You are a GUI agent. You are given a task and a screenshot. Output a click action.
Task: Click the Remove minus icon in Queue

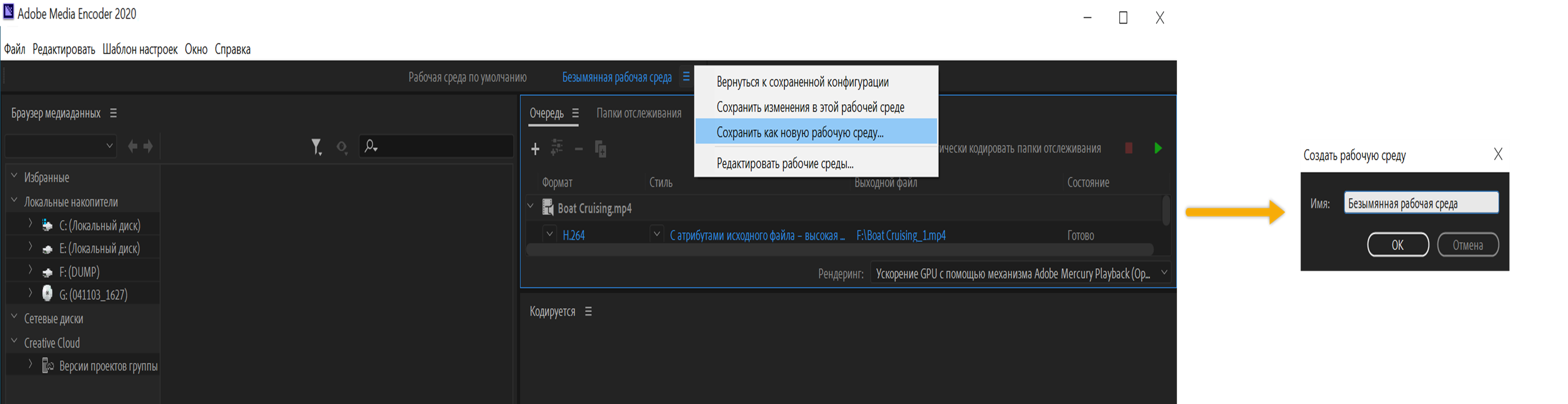point(578,149)
